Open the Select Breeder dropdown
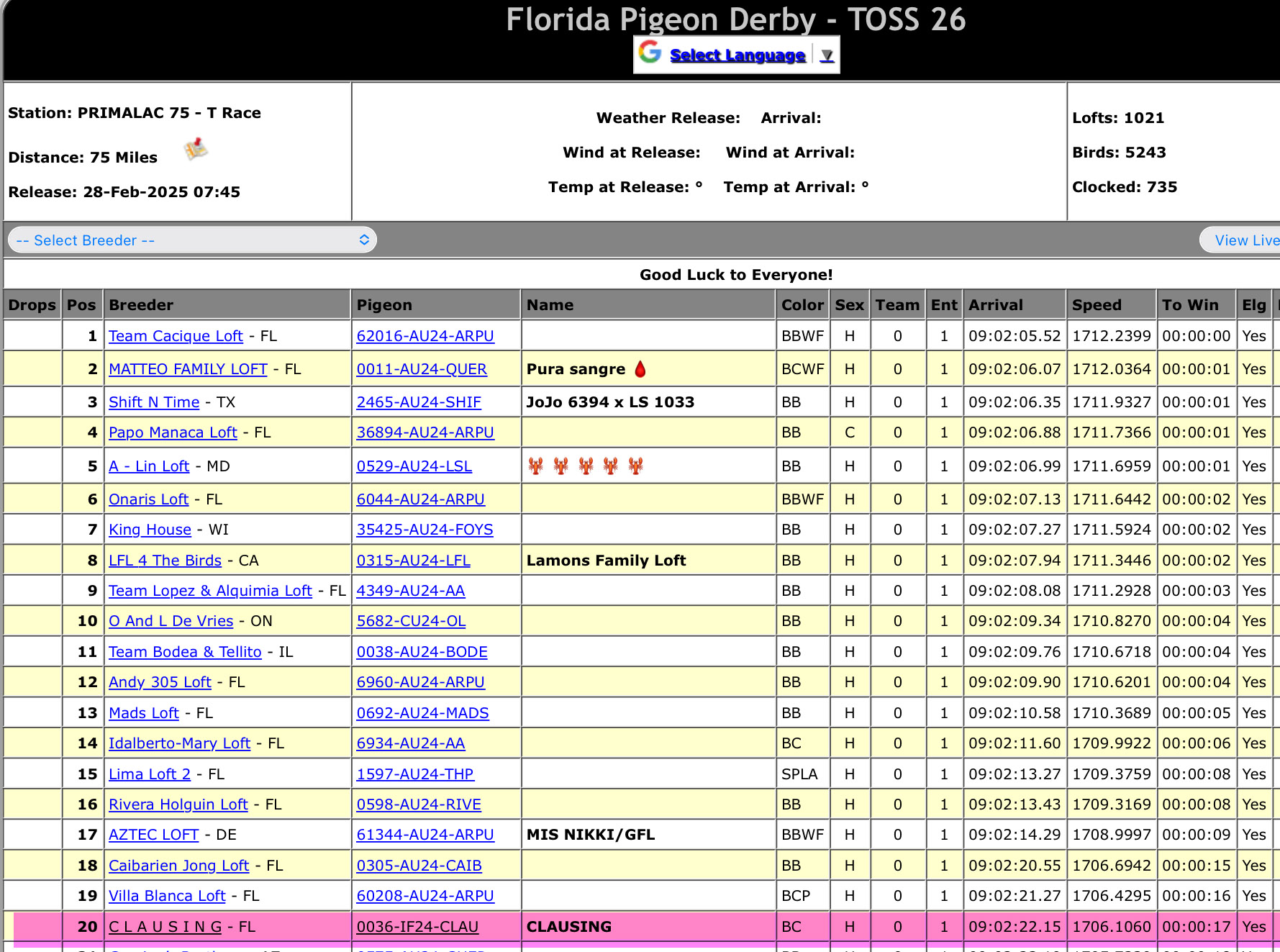The width and height of the screenshot is (1280, 952). click(x=192, y=240)
